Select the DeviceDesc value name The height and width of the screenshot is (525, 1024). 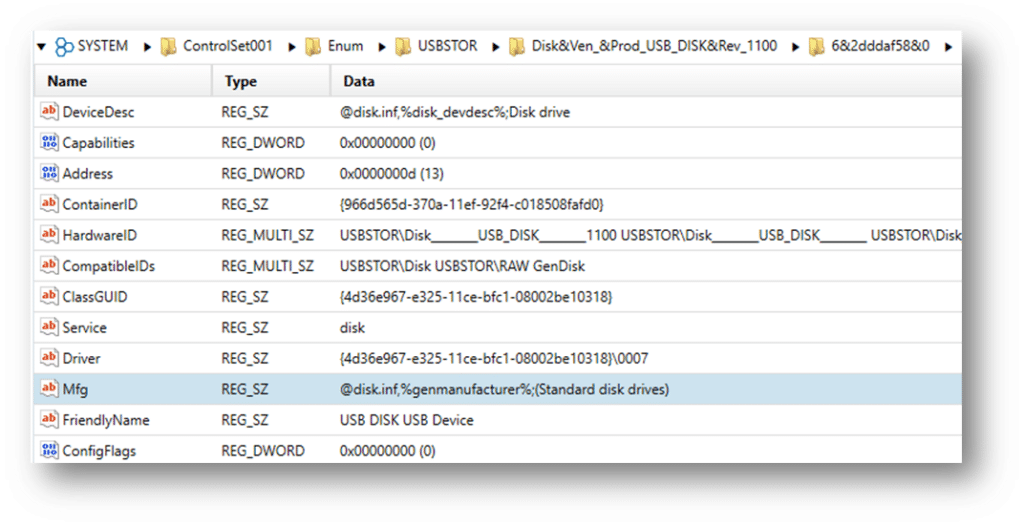(99, 112)
